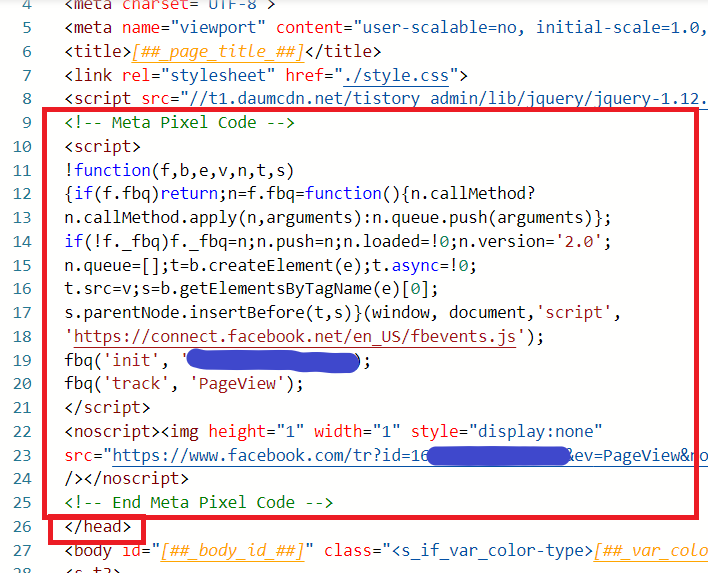Click n.callMethod.apply text on line 13
The image size is (708, 573).
coord(150,218)
